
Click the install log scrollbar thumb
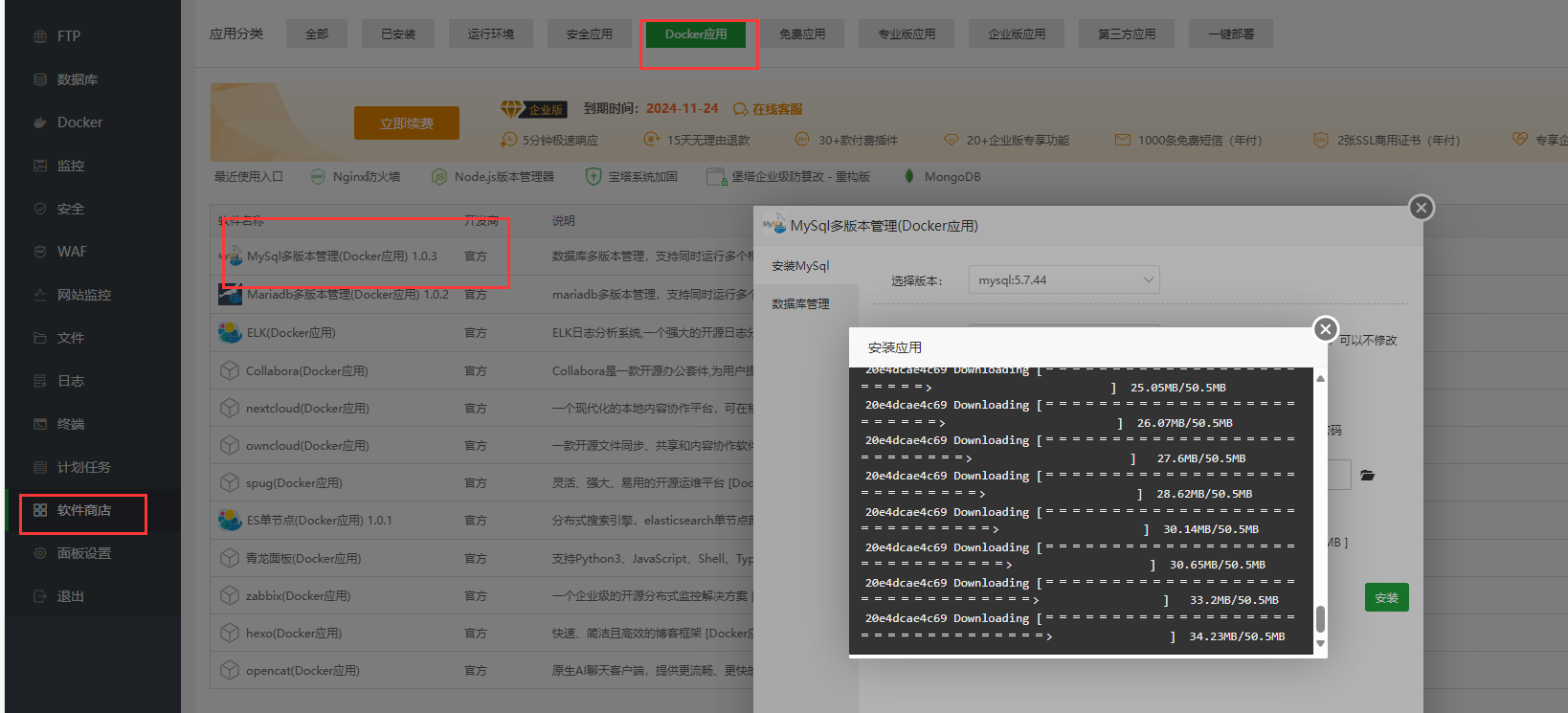[1320, 618]
